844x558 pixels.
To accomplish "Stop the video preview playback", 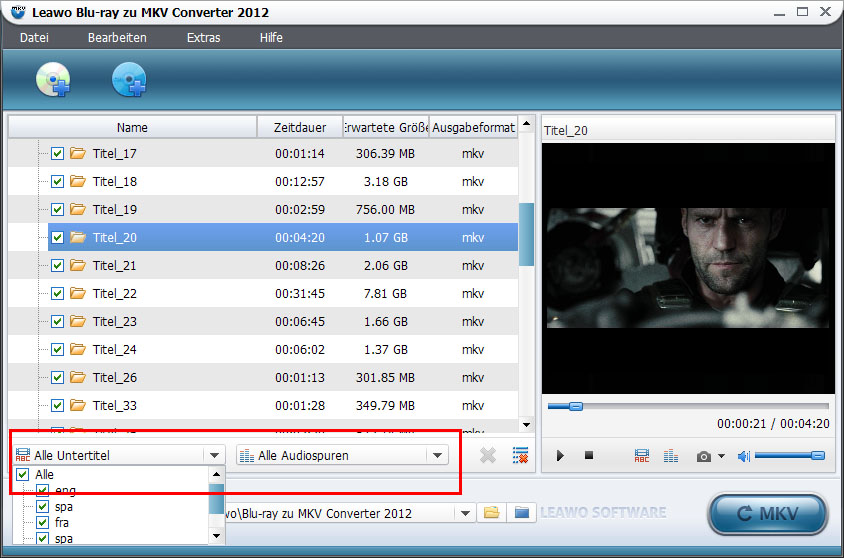I will coord(589,456).
